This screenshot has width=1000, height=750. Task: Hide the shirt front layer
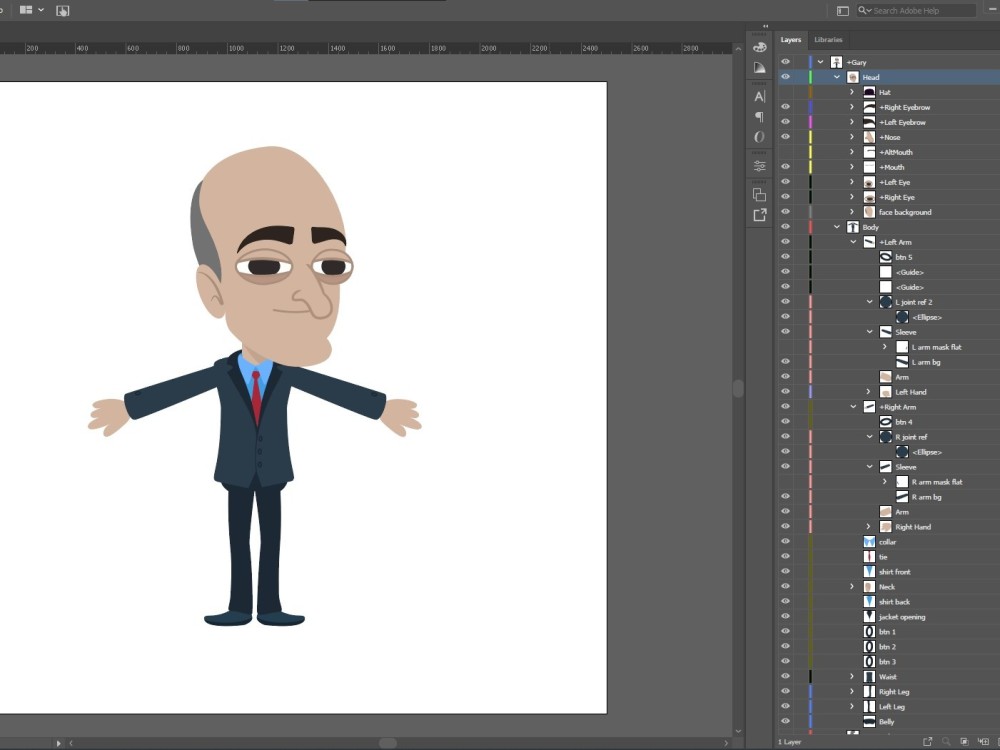pos(786,571)
